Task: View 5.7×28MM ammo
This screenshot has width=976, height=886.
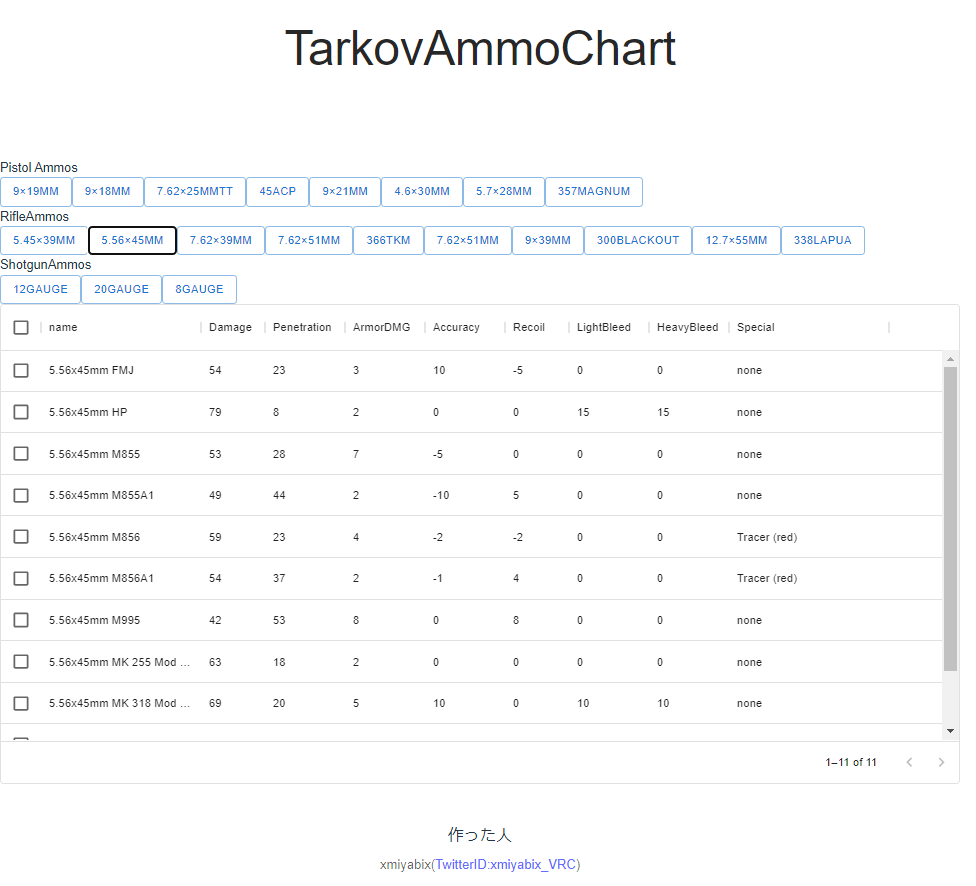Action: [x=504, y=192]
